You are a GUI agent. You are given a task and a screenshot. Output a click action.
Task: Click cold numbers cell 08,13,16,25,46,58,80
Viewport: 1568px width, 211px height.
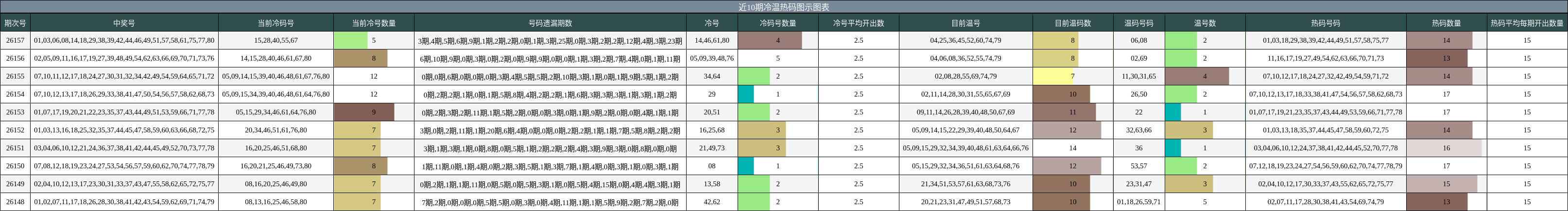tap(276, 202)
